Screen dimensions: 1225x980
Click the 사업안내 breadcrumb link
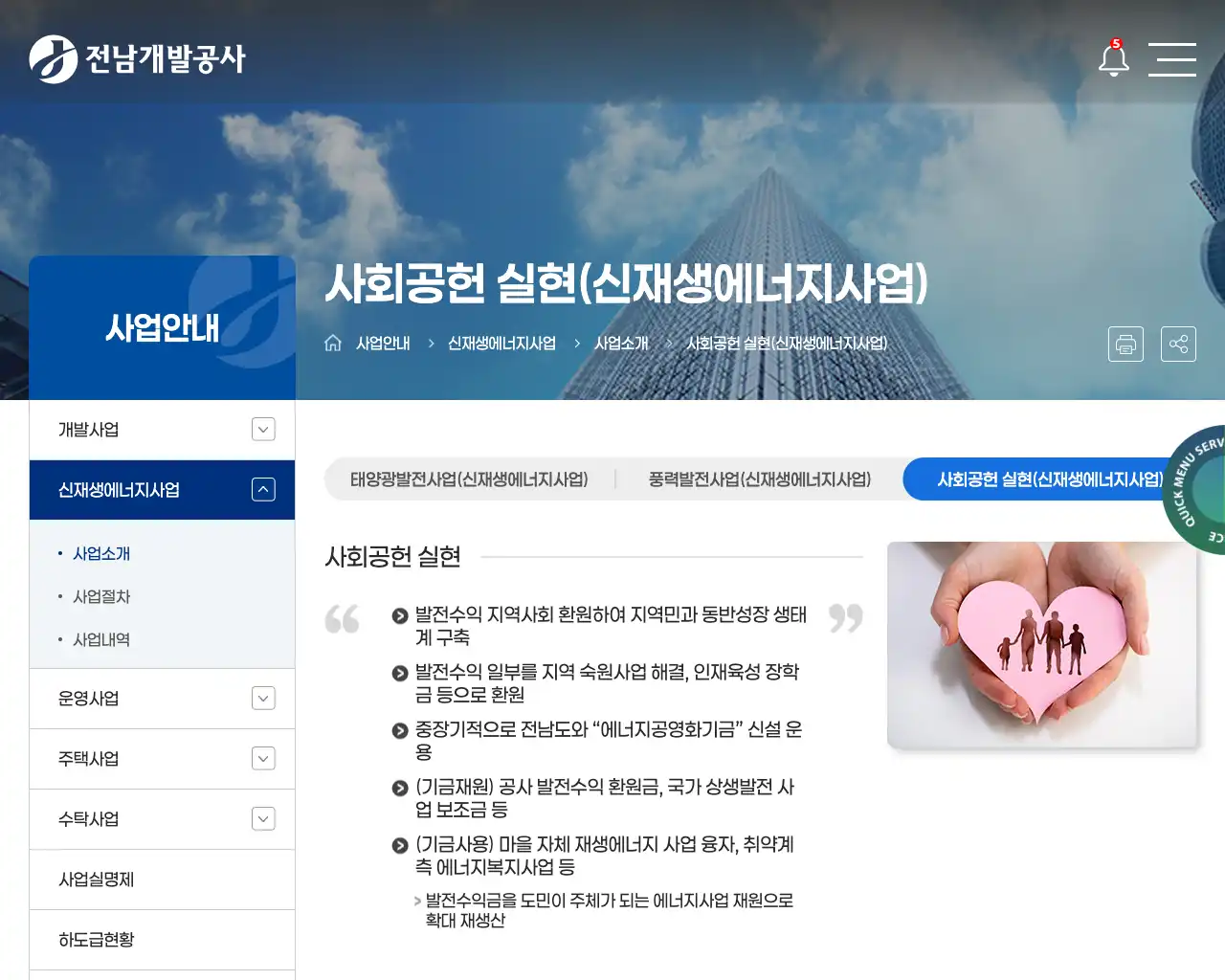click(x=383, y=344)
